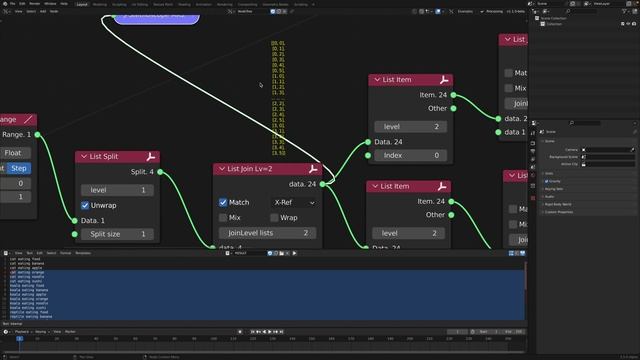Open the timeline Marker menu

tap(70, 332)
